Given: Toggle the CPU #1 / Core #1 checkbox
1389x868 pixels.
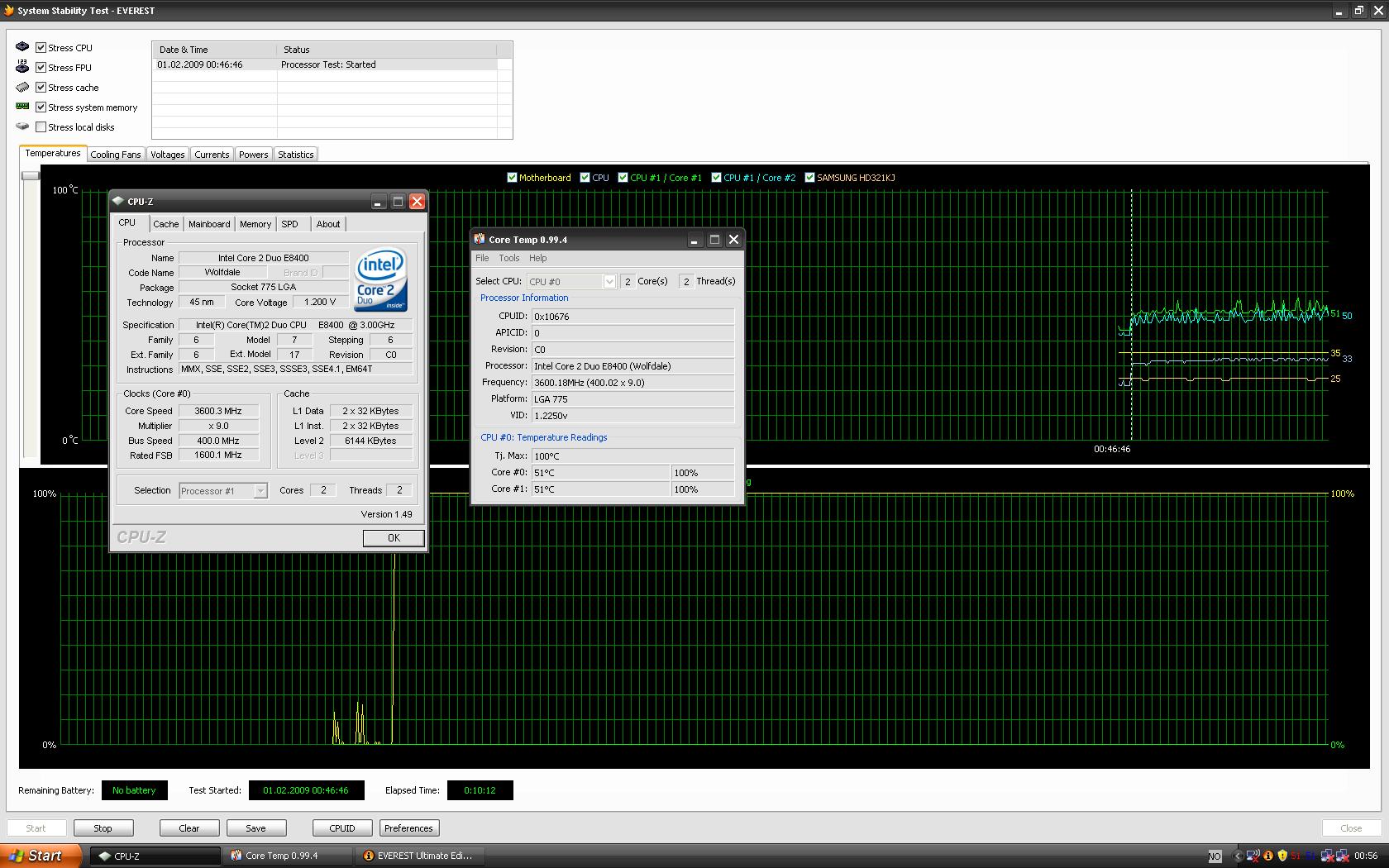Looking at the screenshot, I should [x=623, y=177].
